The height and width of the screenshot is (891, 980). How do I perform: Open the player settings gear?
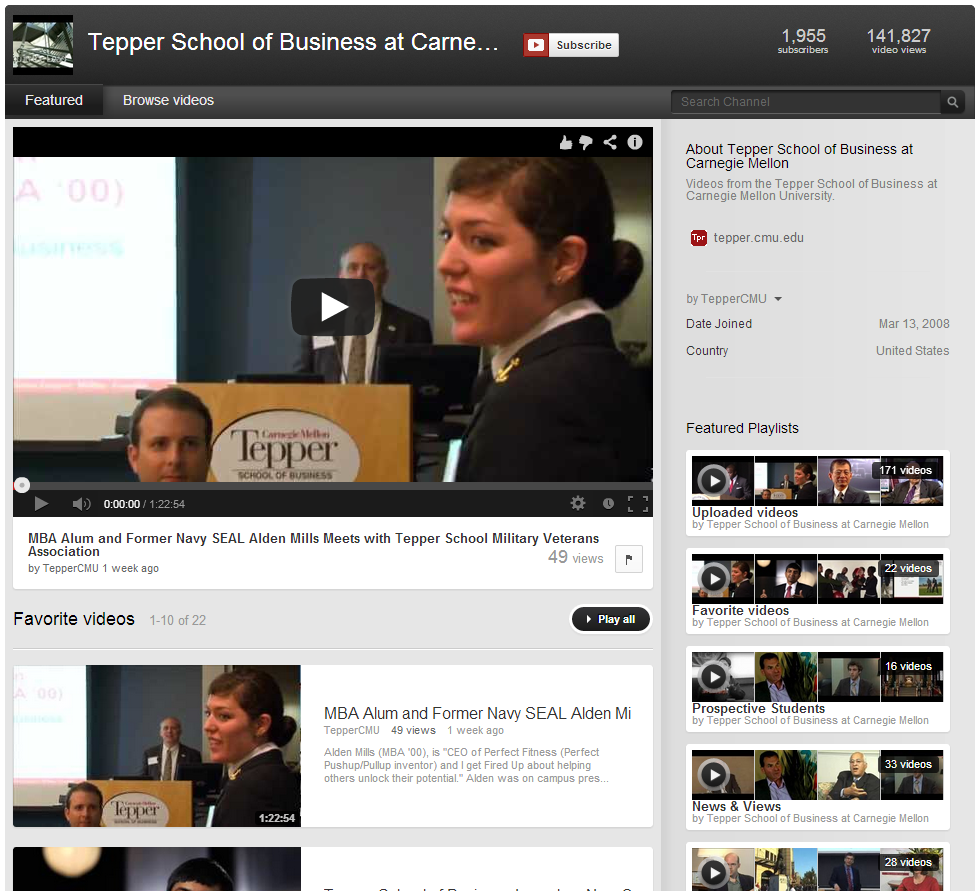tap(578, 503)
